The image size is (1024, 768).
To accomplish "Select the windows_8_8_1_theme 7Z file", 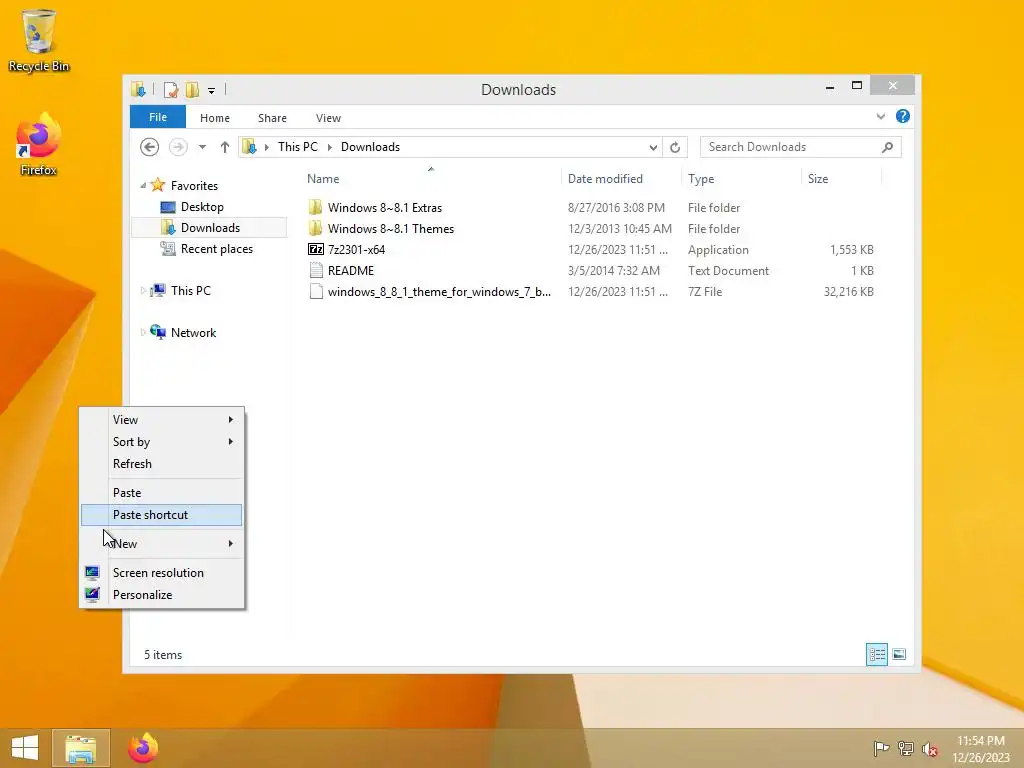I will tap(439, 292).
